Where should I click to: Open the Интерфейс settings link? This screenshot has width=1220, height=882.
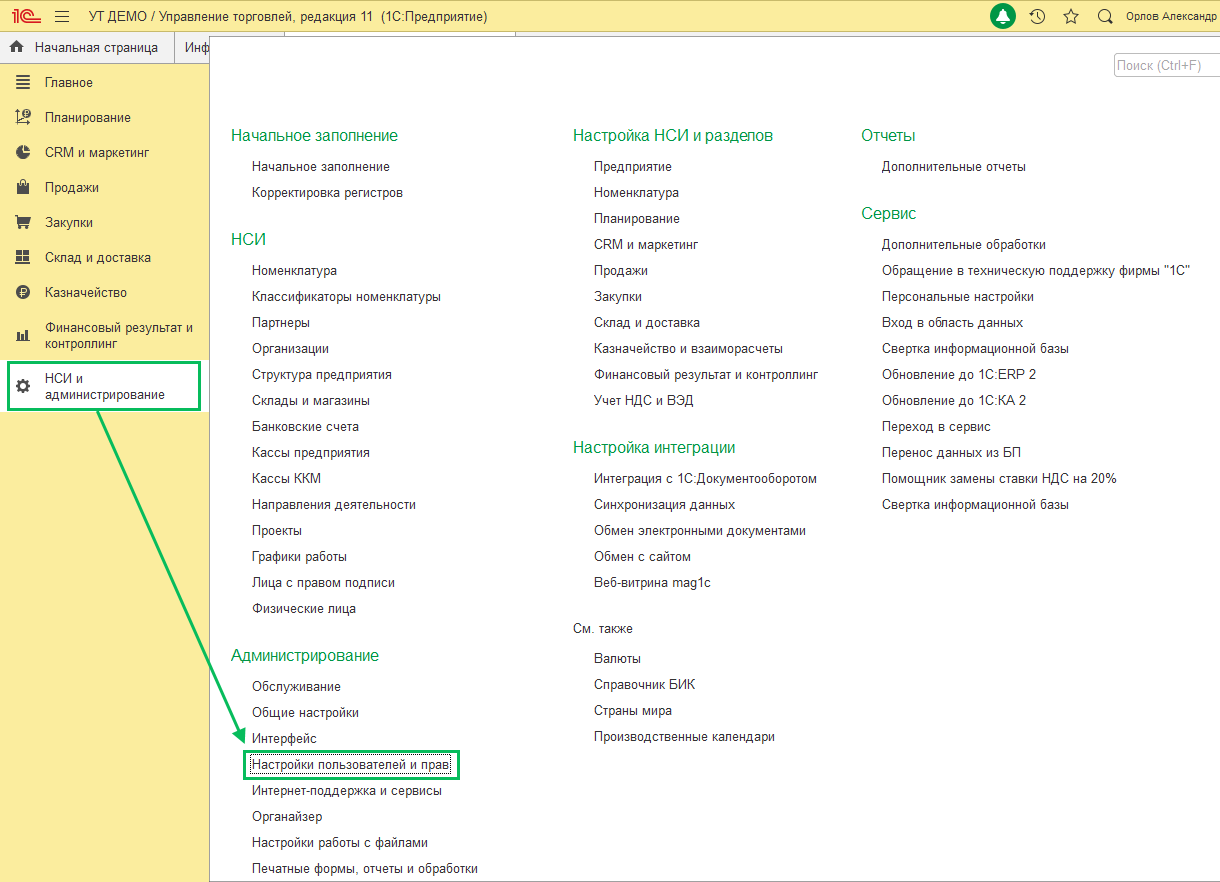[284, 738]
